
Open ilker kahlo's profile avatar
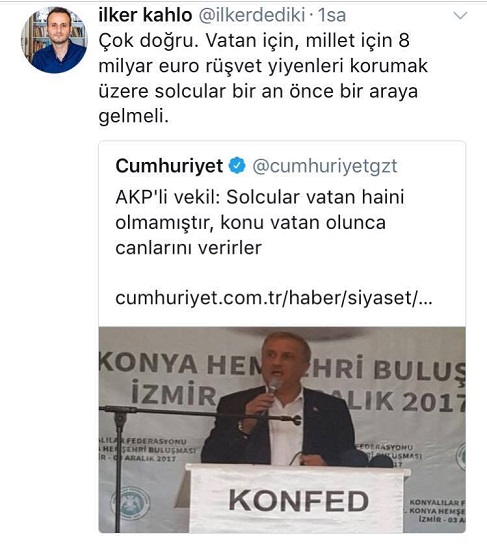coord(54,40)
